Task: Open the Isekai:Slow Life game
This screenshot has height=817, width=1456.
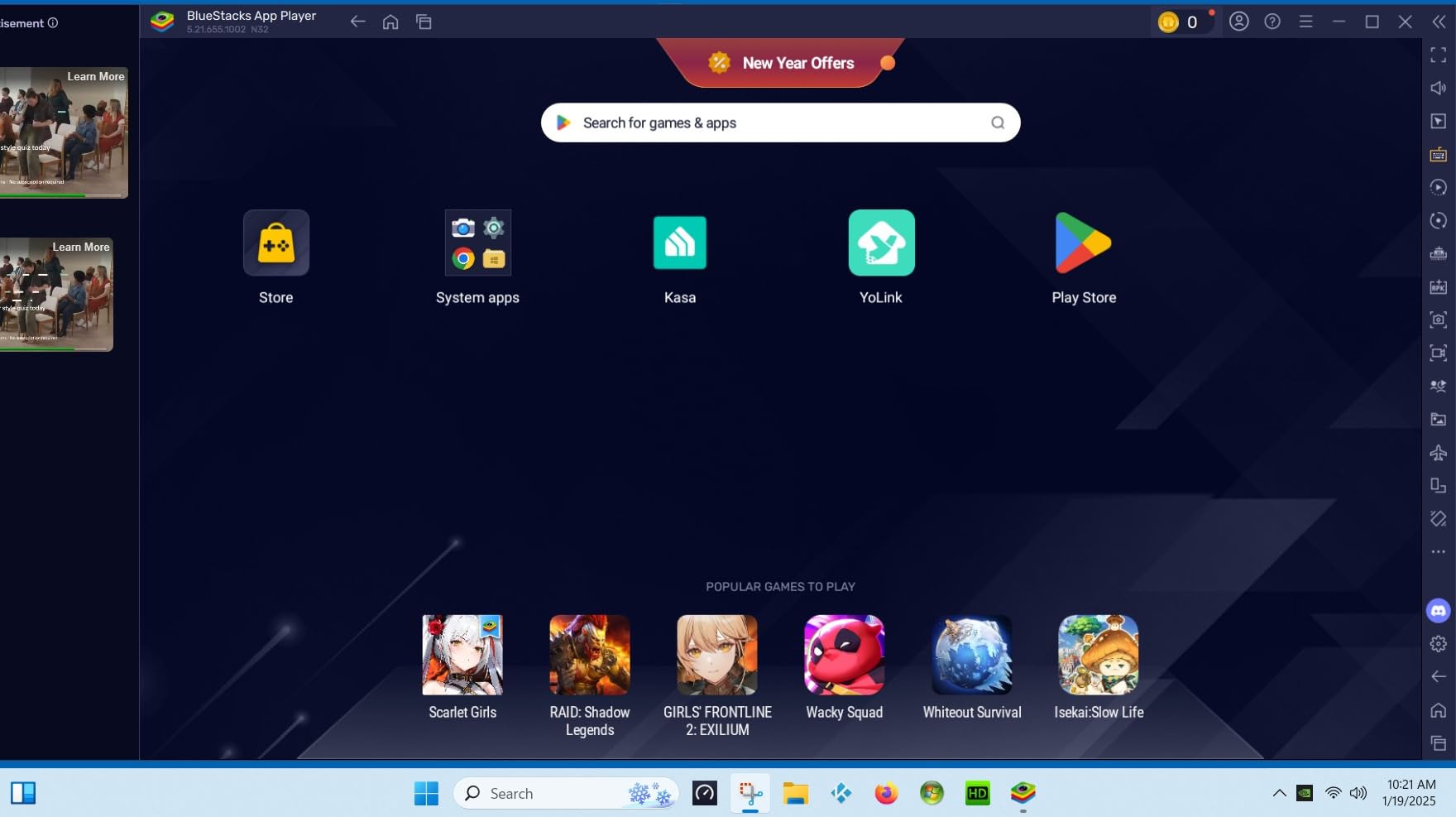Action: point(1099,655)
